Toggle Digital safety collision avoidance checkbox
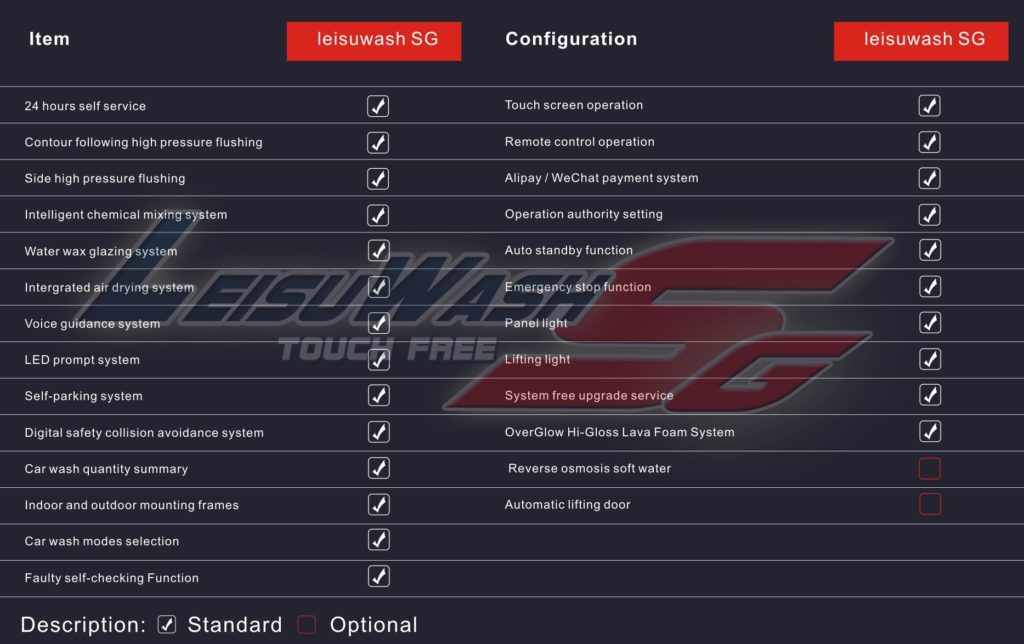Screen dimensions: 1024x644 click(x=379, y=432)
